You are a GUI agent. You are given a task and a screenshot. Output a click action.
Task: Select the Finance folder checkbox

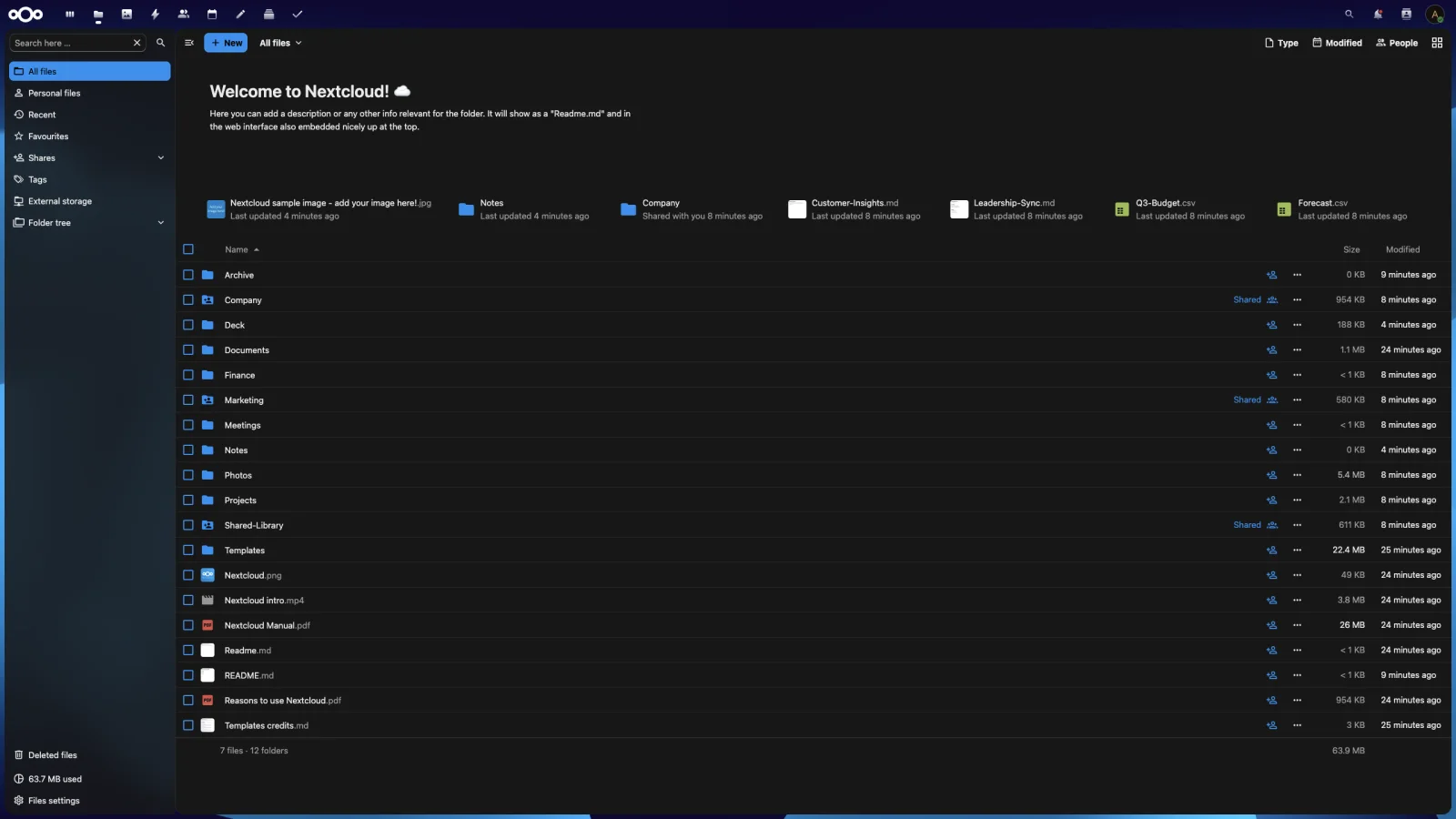point(188,375)
